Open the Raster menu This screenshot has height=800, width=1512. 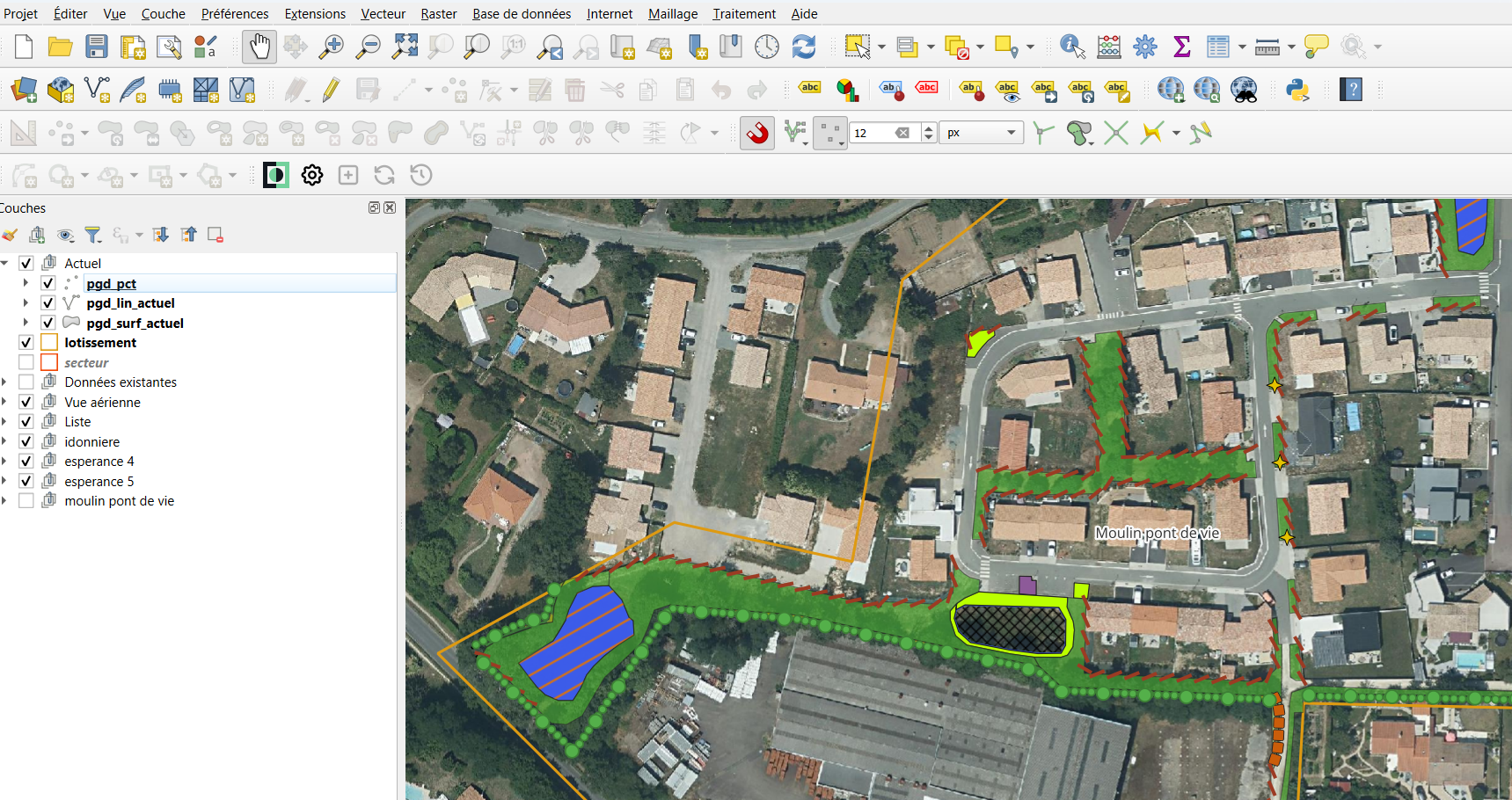[438, 13]
